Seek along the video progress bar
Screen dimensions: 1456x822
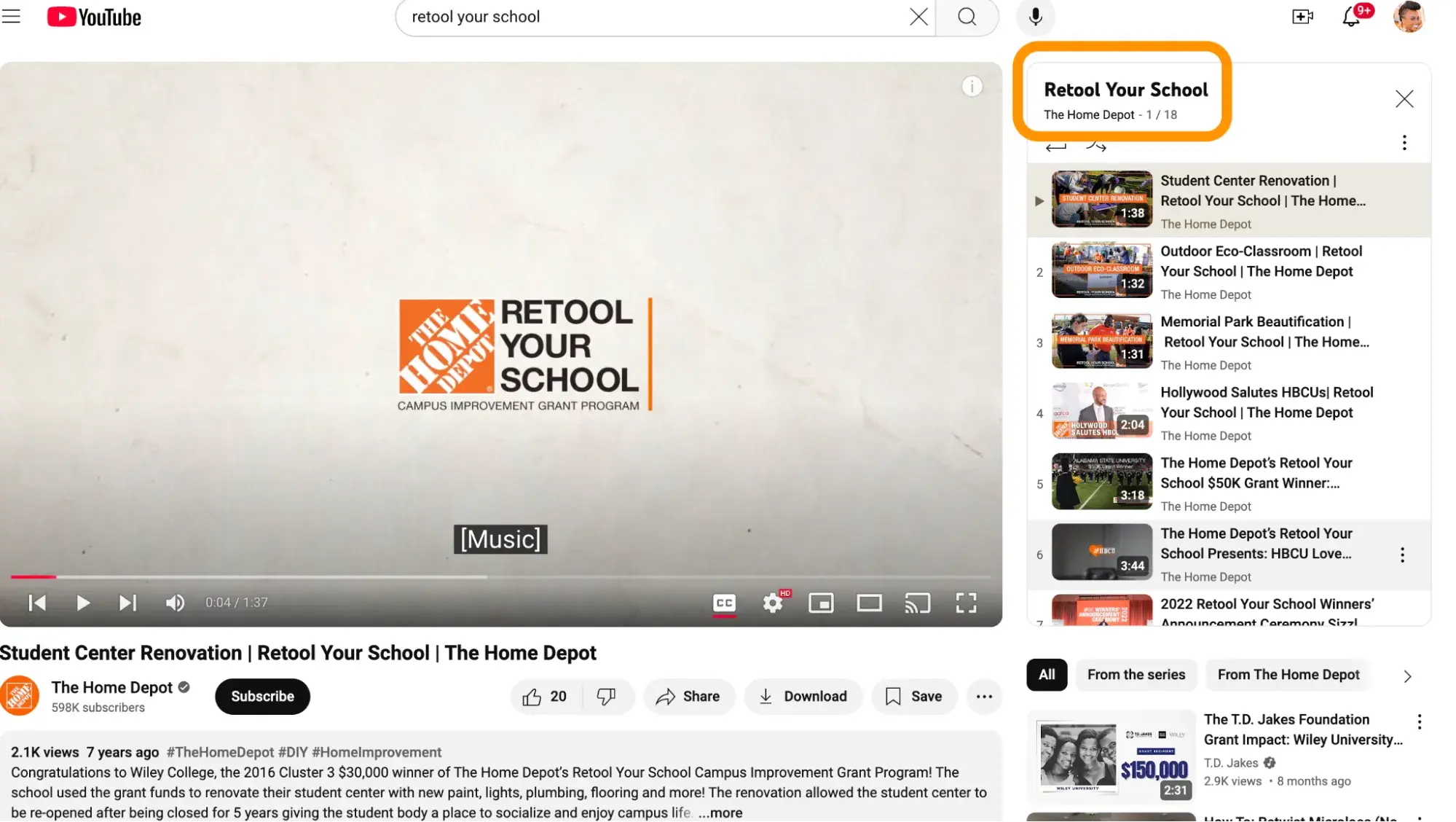point(501,577)
